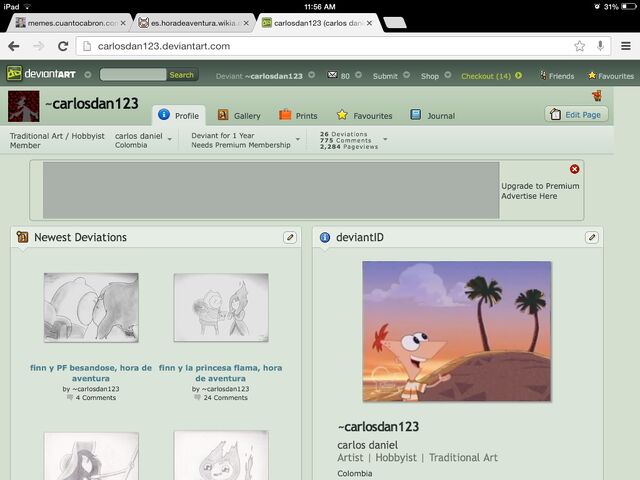This screenshot has height=480, width=640.
Task: Close the ad with red X
Action: (574, 169)
